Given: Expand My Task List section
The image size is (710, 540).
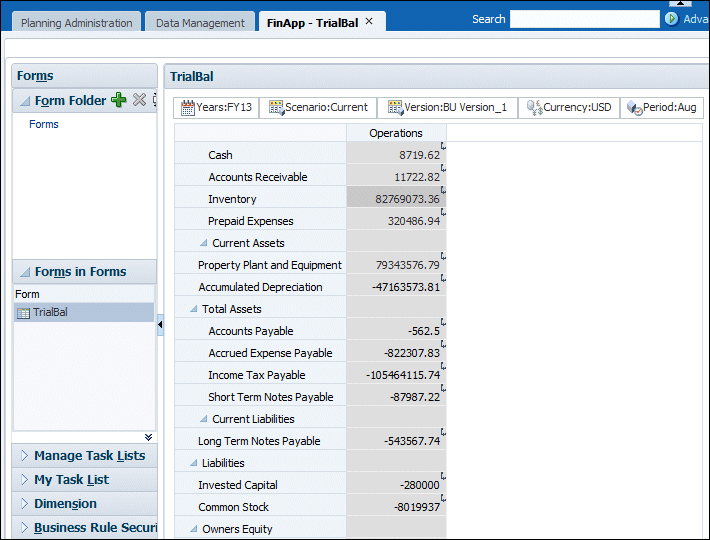Looking at the screenshot, I should (x=24, y=479).
